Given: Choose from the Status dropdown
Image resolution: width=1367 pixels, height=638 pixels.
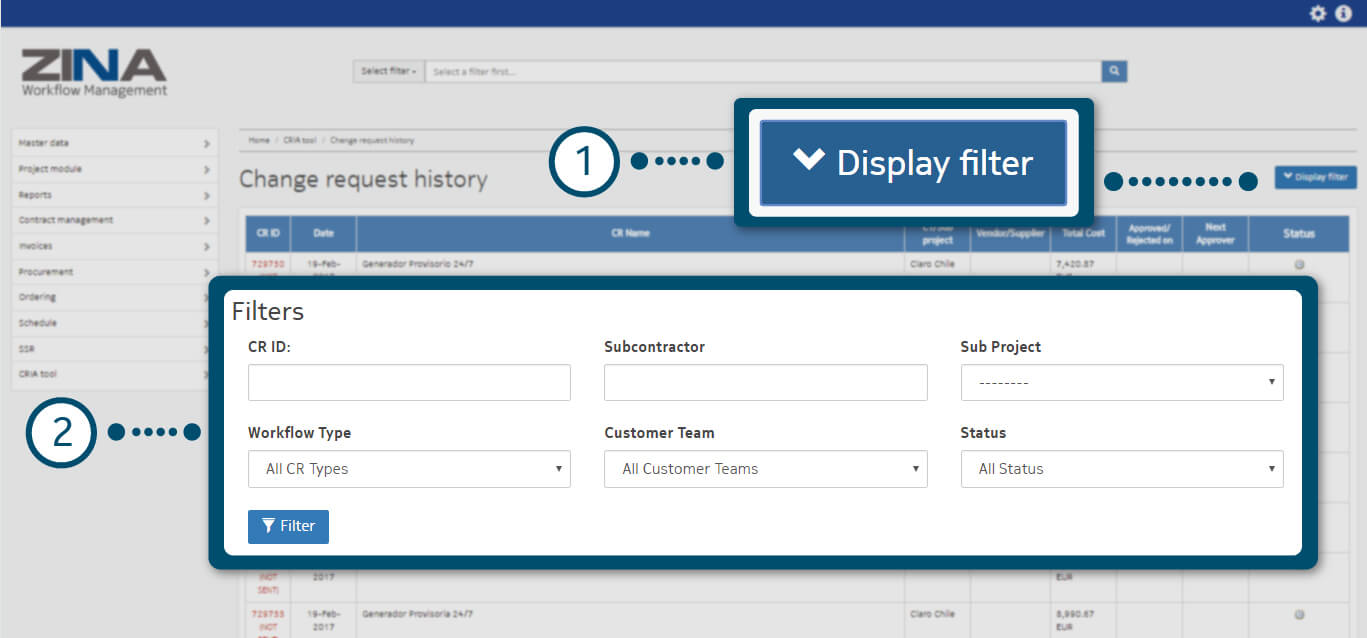Looking at the screenshot, I should [x=1121, y=468].
